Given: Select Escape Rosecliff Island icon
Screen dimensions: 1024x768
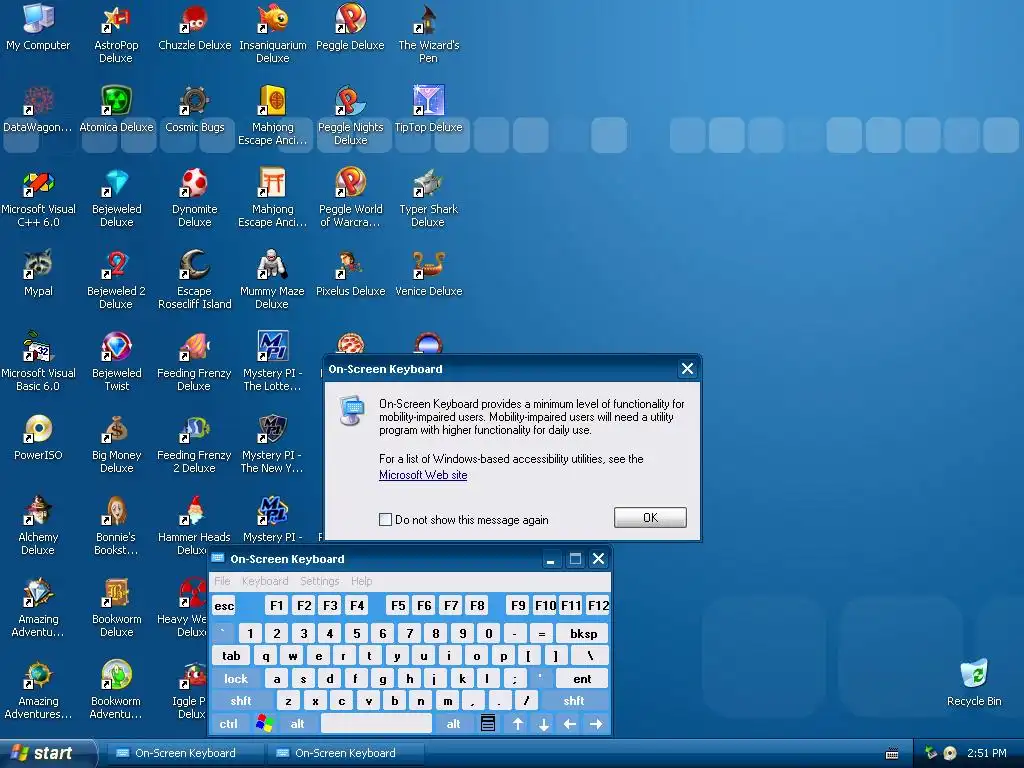Looking at the screenshot, I should click(195, 280).
